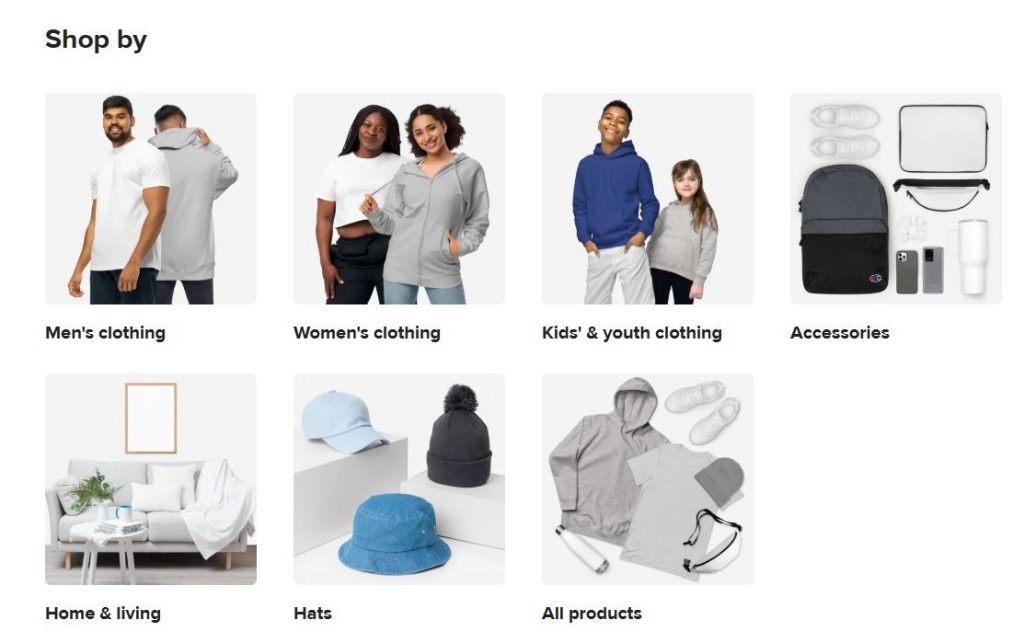Image resolution: width=1024 pixels, height=643 pixels.
Task: Click the Champion backpack in Accessories
Action: click(x=844, y=228)
